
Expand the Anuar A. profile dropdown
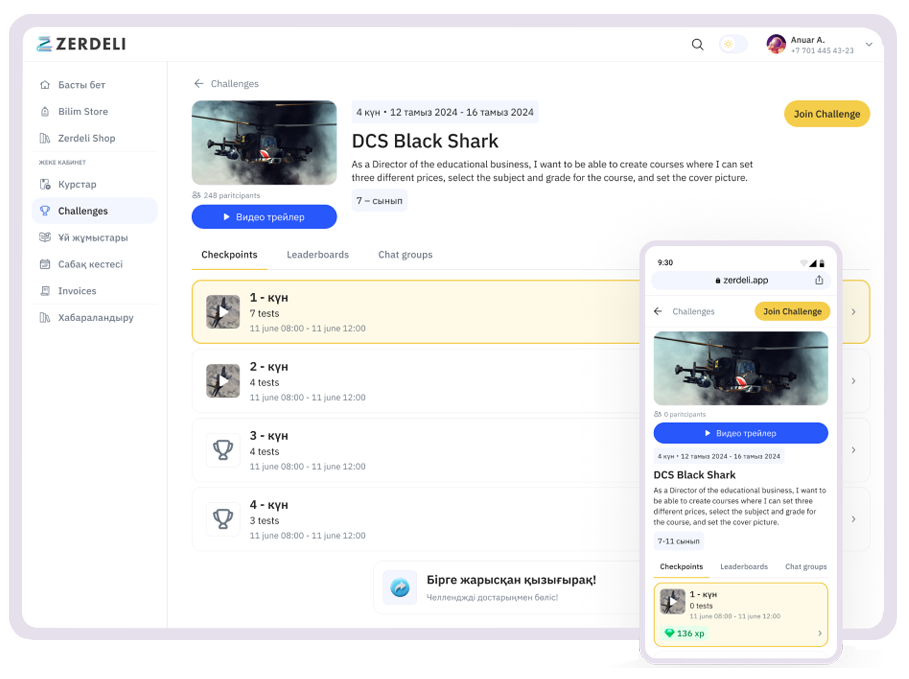click(868, 44)
